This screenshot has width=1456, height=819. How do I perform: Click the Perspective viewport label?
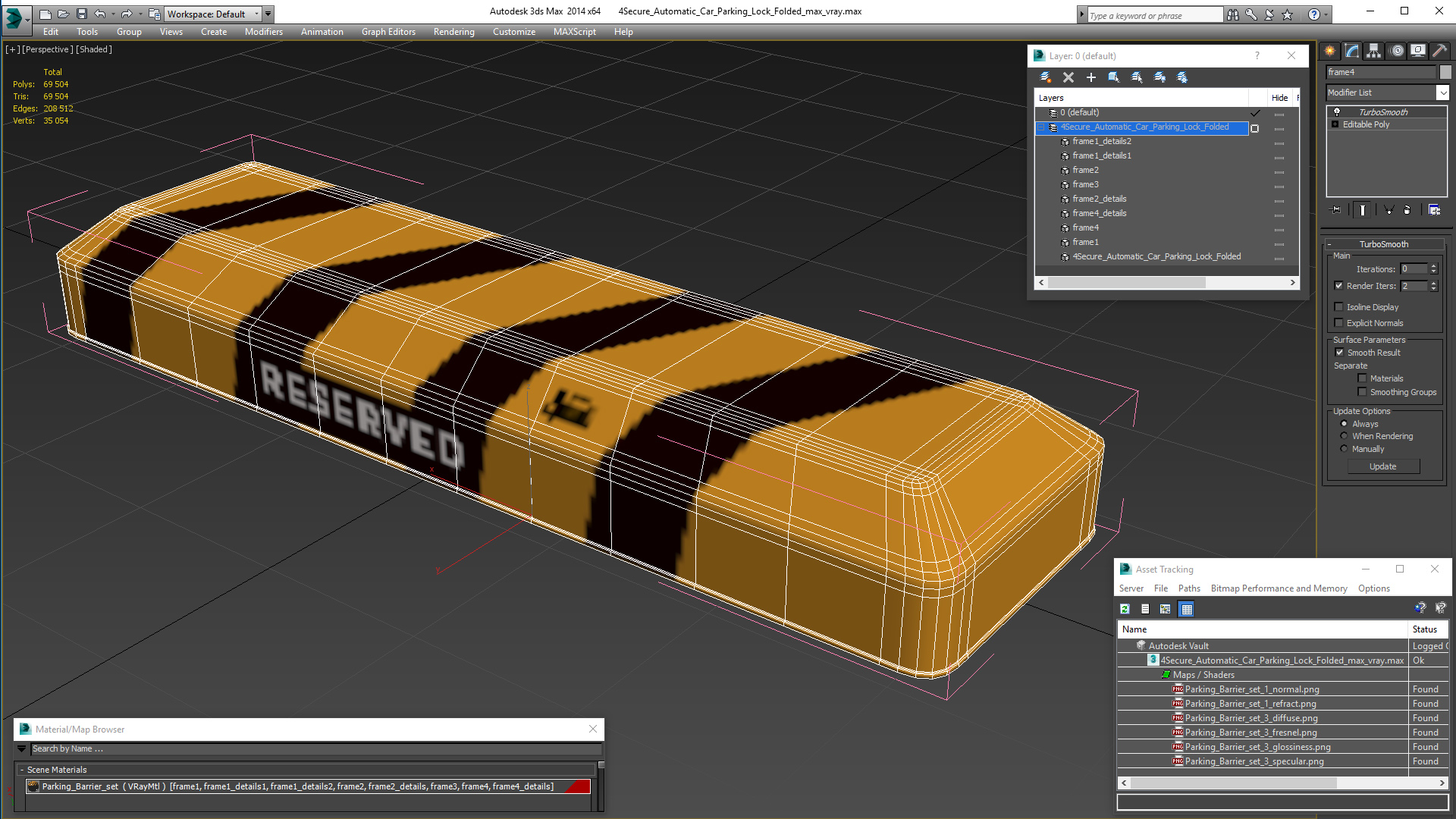pos(48,49)
